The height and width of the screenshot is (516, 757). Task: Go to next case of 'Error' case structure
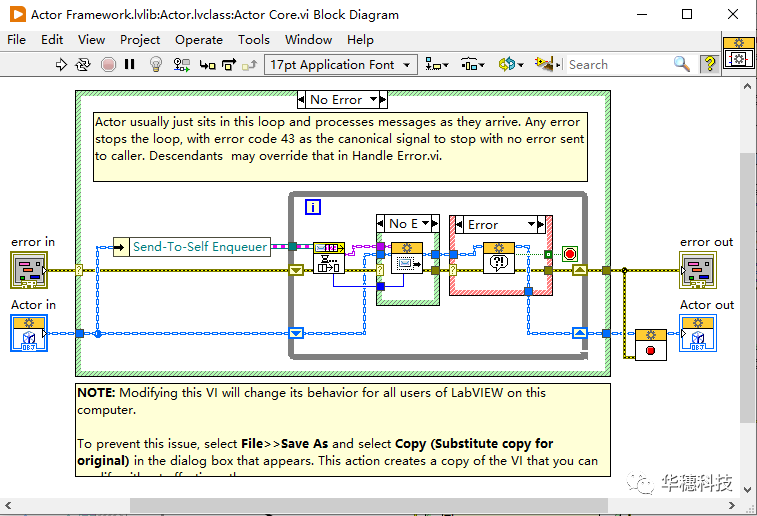click(541, 224)
